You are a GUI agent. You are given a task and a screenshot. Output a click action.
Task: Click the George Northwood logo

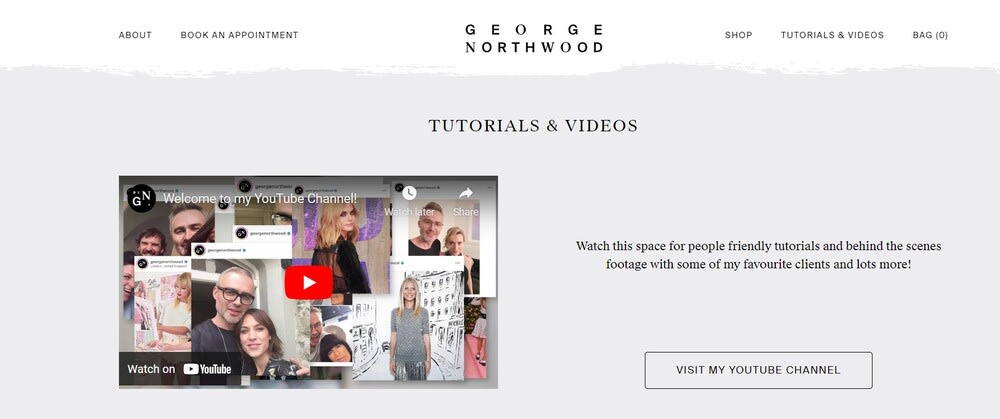[x=534, y=38]
